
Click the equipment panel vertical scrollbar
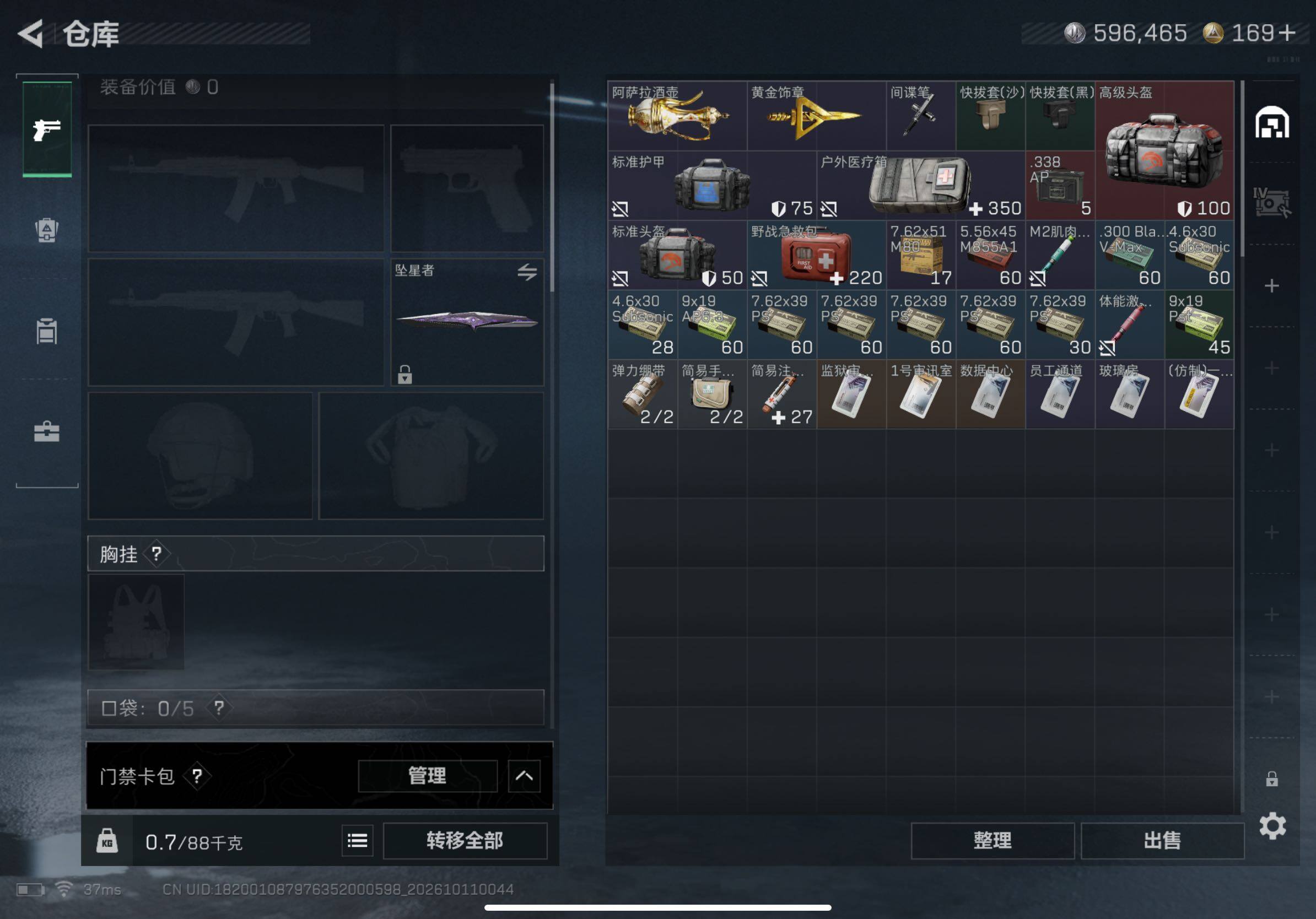(552, 188)
